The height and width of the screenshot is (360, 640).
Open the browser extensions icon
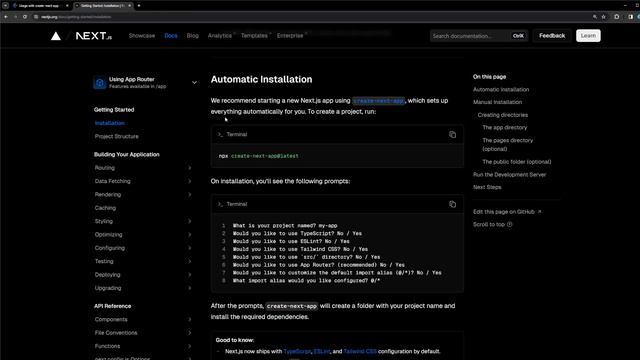pyautogui.click(x=617, y=17)
